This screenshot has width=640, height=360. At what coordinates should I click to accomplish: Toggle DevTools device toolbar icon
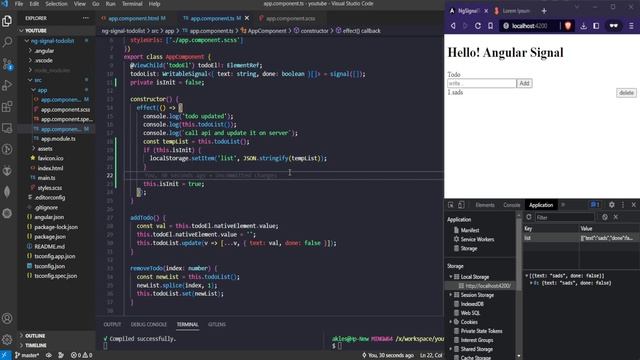tap(461, 205)
